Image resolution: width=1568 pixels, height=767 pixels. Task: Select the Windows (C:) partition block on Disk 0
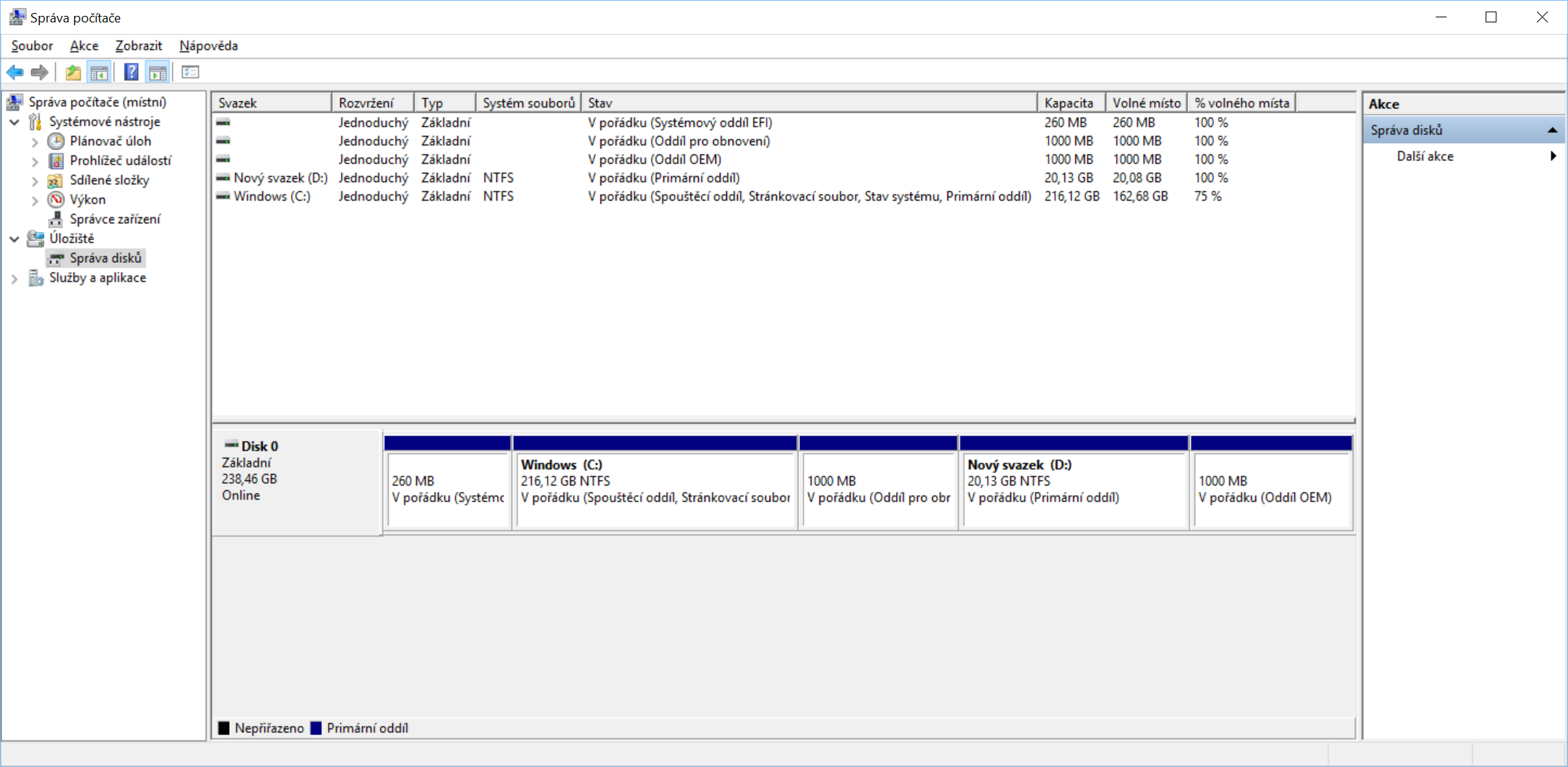655,482
